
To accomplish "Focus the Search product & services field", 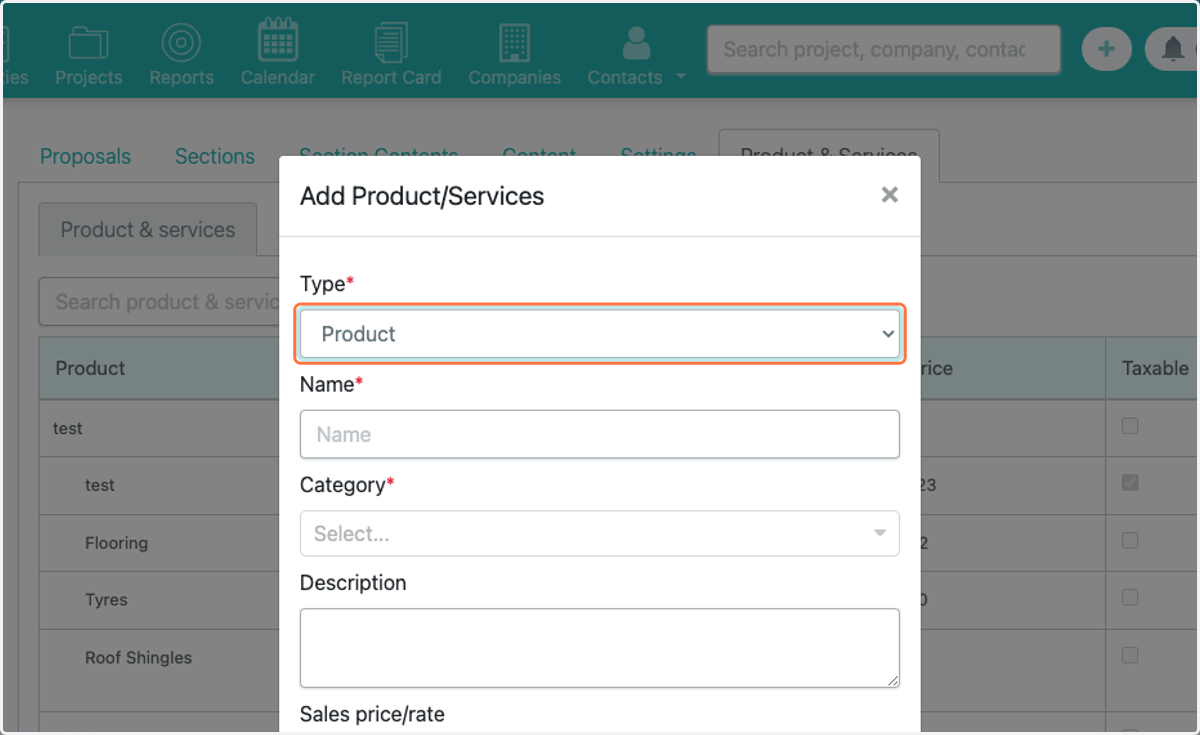I will coord(159,301).
